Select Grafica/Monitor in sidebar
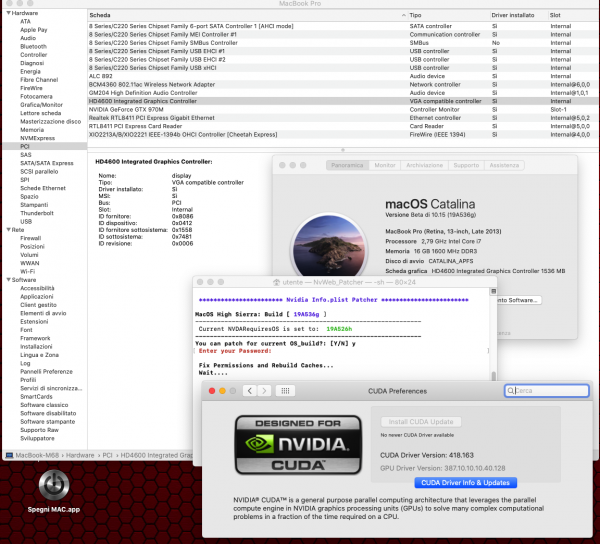 coord(41,105)
